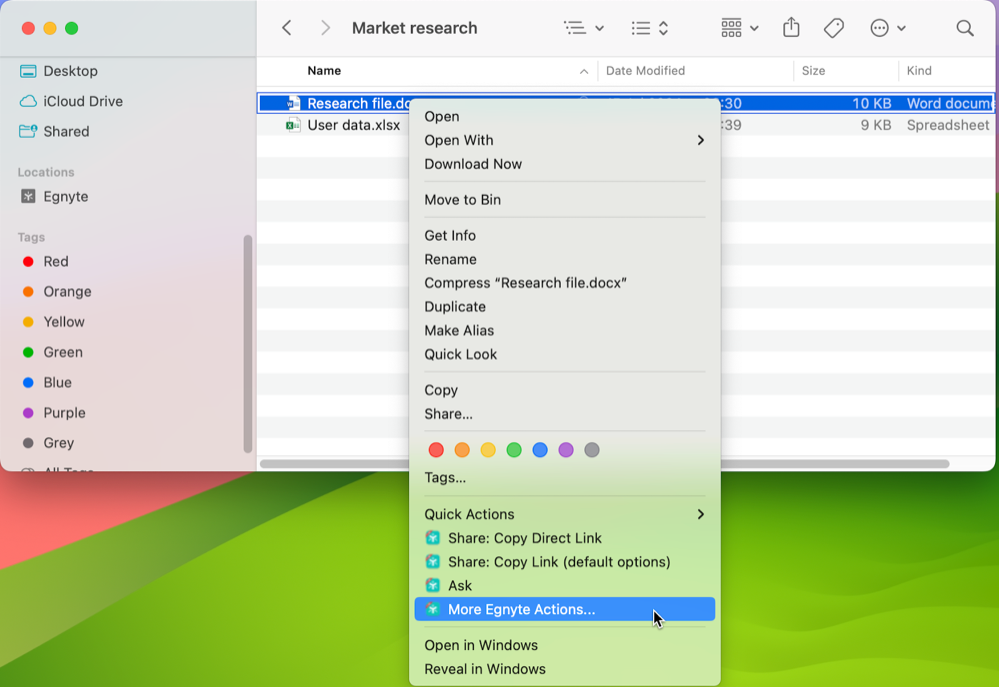Click the Shared folder icon in sidebar
The image size is (999, 687).
pyautogui.click(x=28, y=131)
